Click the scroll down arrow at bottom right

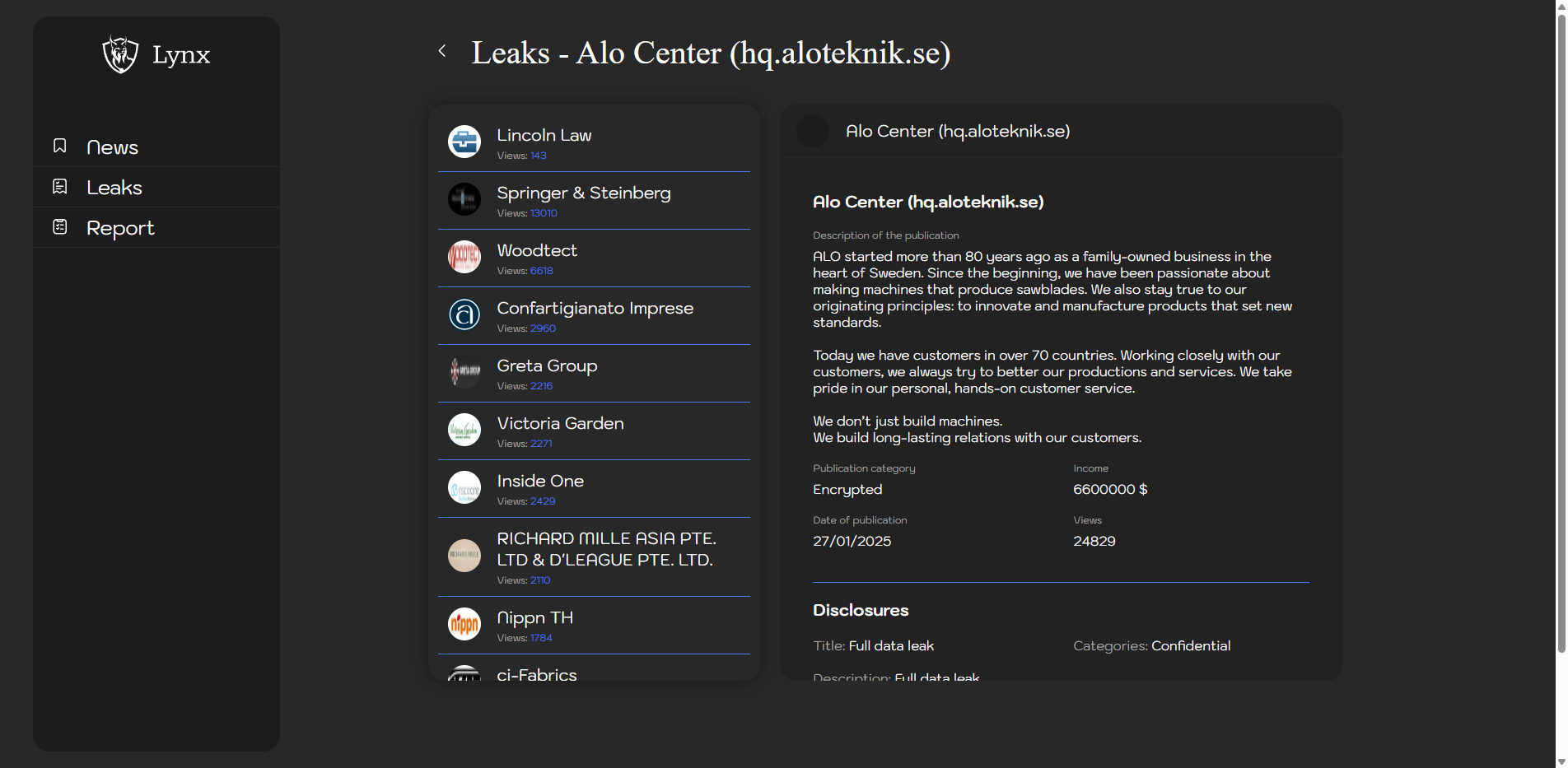point(1561,761)
